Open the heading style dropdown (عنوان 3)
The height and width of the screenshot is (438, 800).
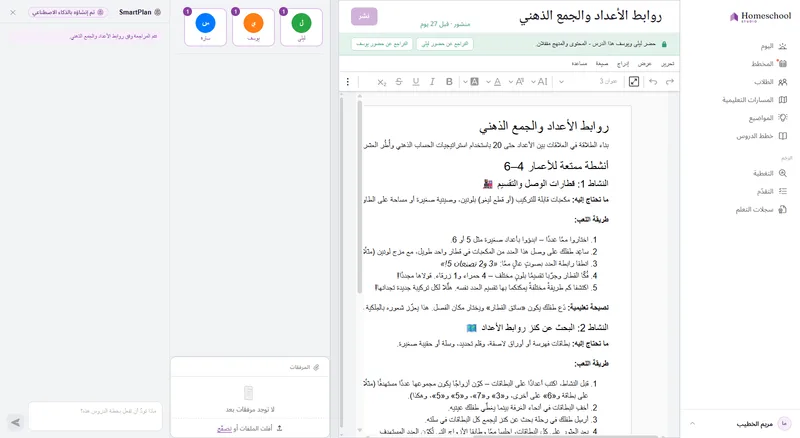(589, 82)
